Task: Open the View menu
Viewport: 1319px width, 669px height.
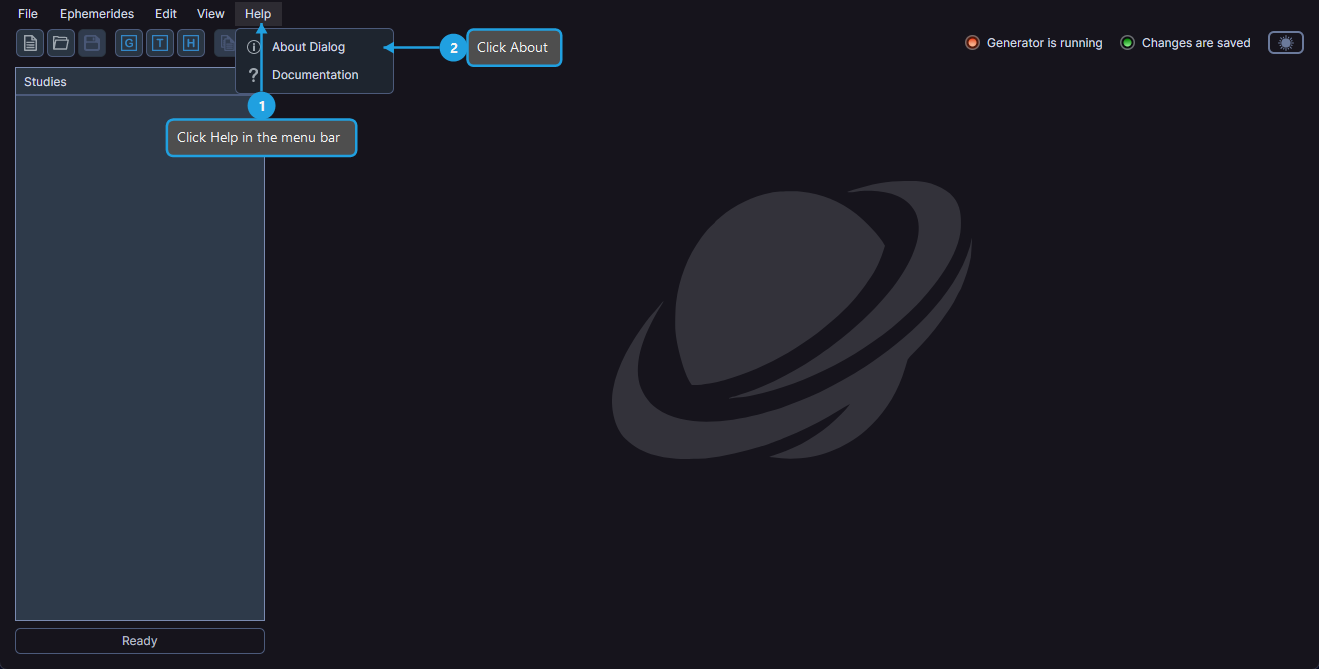Action: (211, 14)
